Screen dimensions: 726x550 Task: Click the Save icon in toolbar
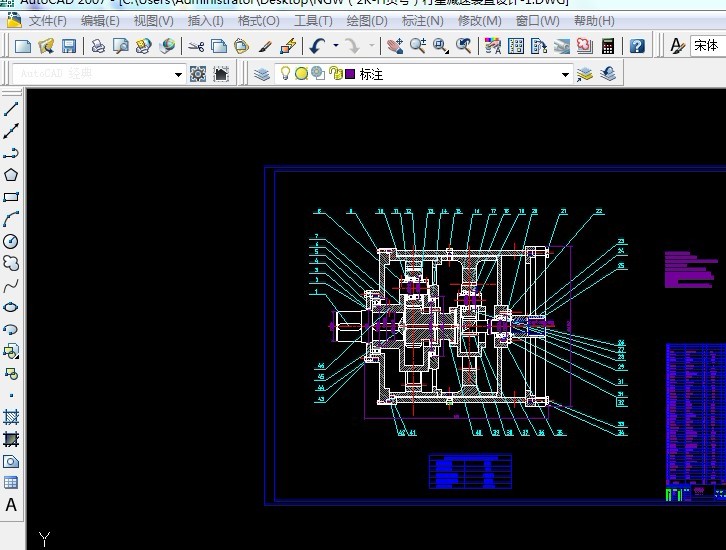click(69, 45)
